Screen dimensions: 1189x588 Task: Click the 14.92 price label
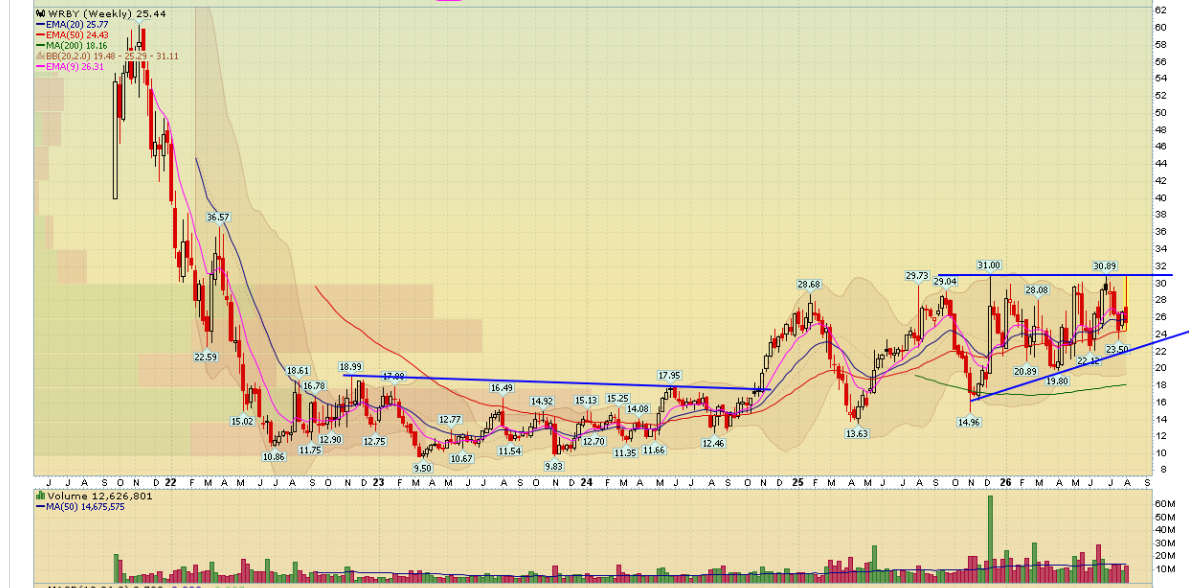pos(541,401)
